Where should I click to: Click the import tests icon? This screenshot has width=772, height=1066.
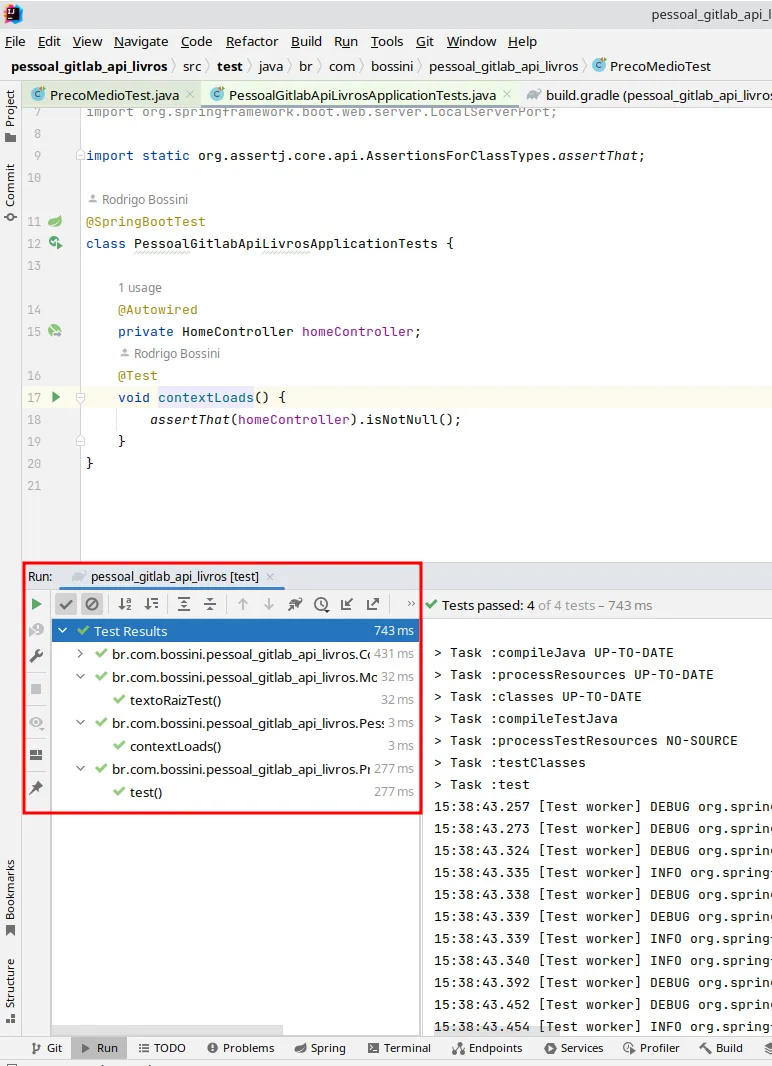[347, 604]
